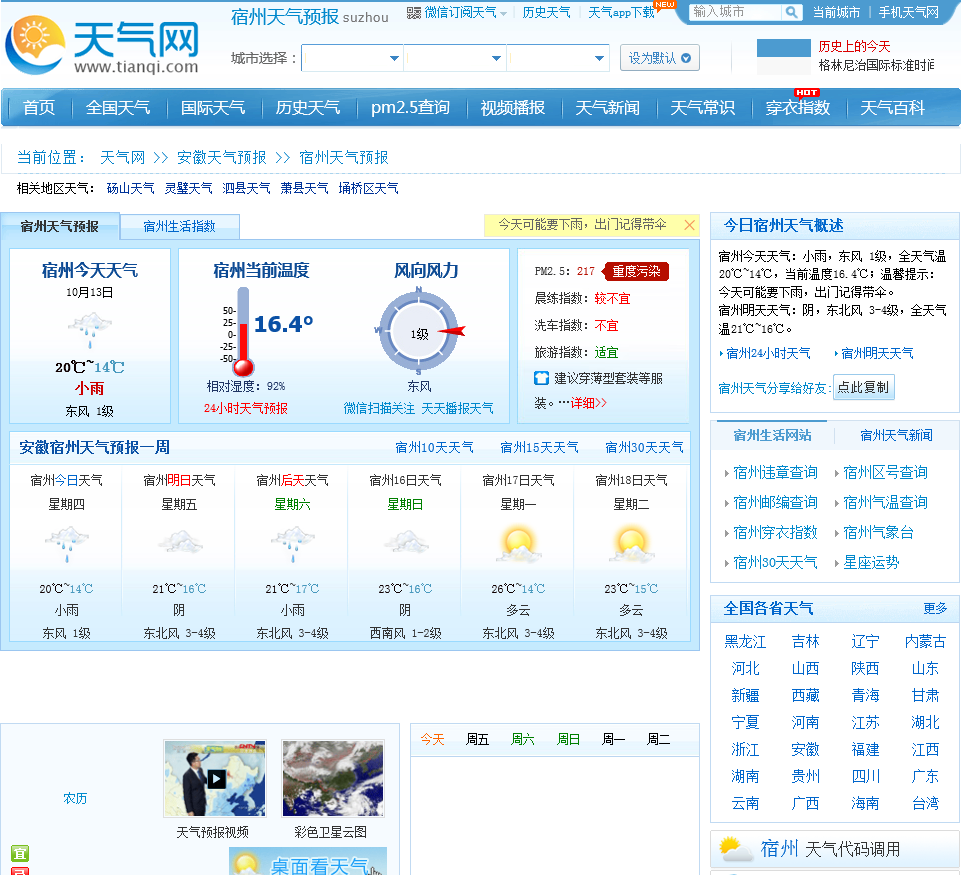962x875 pixels.
Task: Click the search magnifier icon
Action: click(791, 12)
